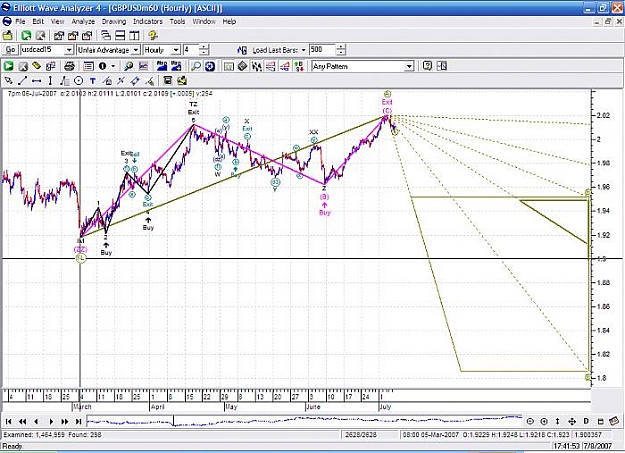Screen dimensions: 625x453
Task: Expand the usdcad15 symbol dropdown
Action: (x=69, y=50)
